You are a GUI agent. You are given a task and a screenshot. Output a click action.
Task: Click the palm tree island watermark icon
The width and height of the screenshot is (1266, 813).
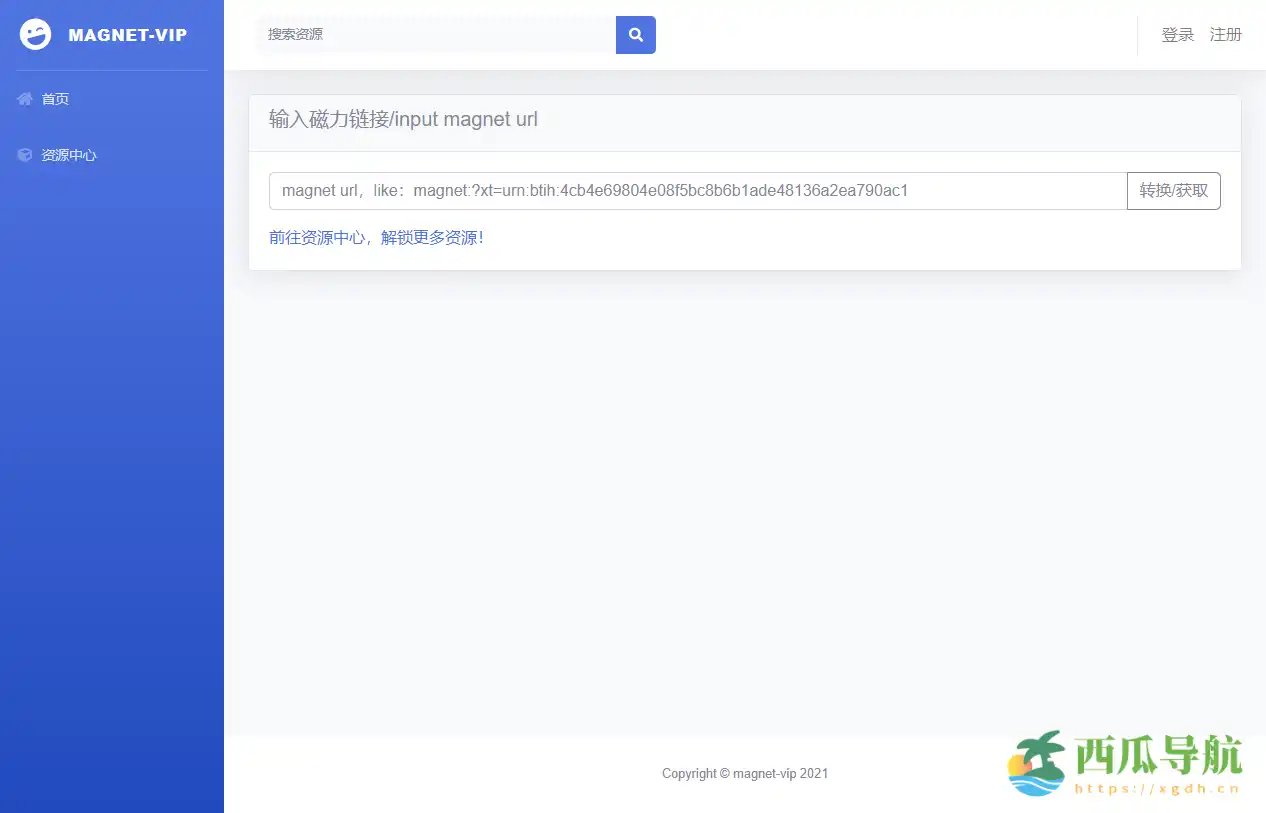tap(1036, 763)
